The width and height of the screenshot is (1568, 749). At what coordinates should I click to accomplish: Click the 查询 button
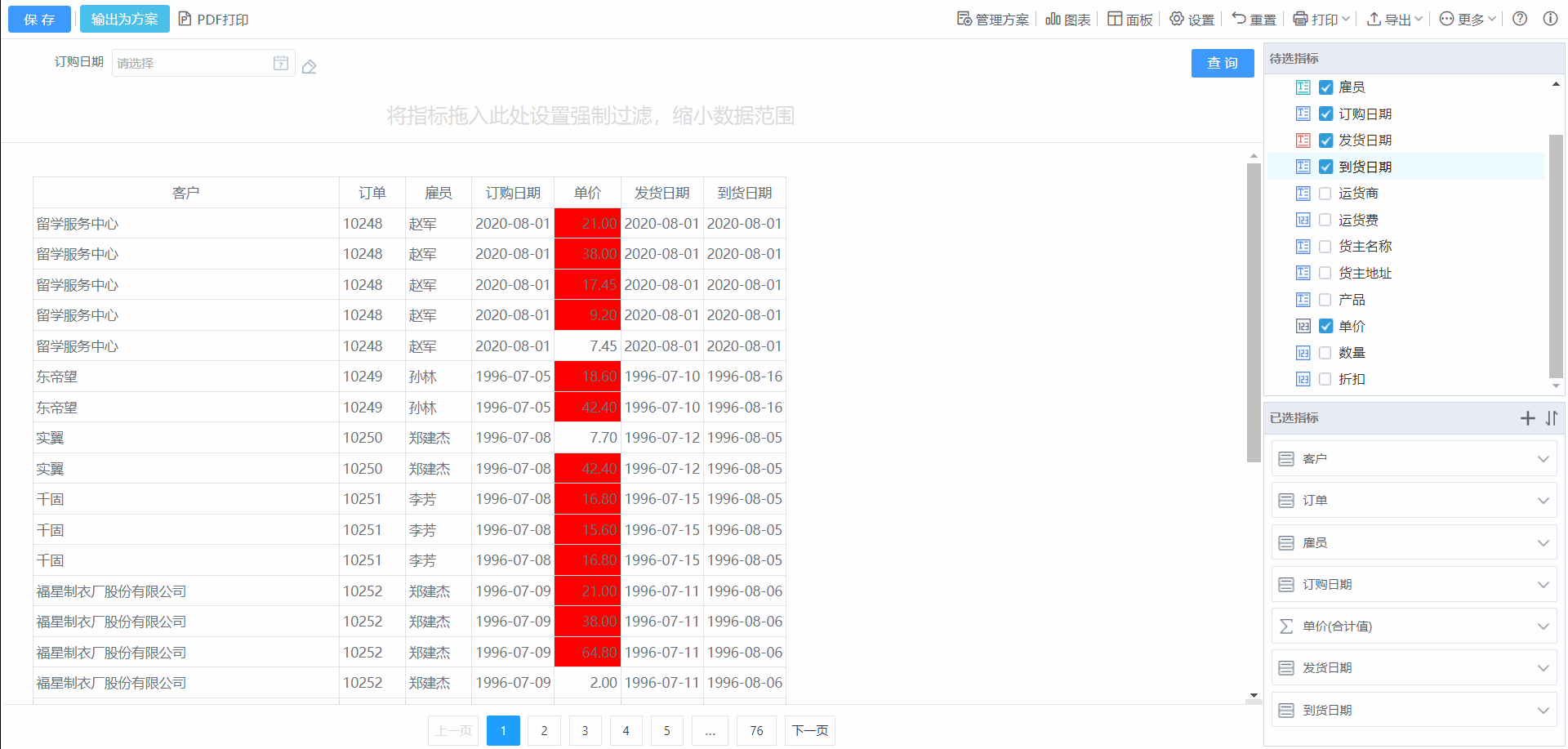tap(1222, 63)
